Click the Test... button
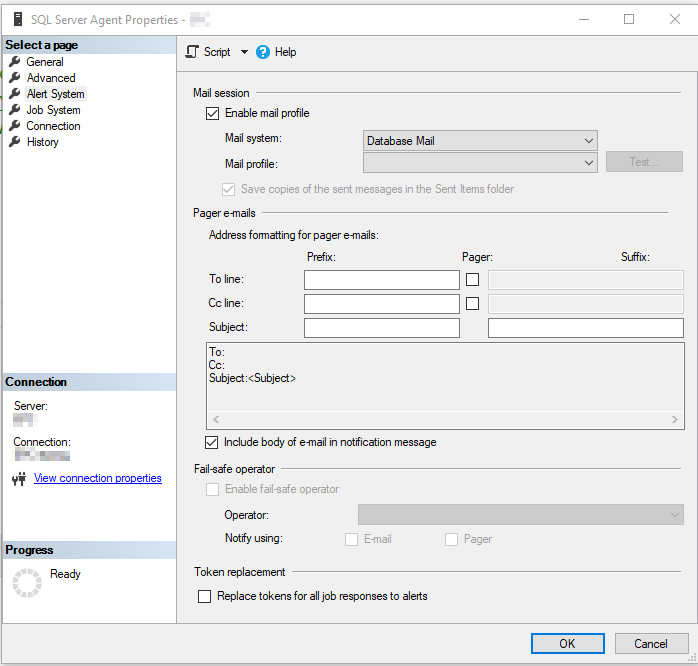The image size is (698, 666). [x=644, y=162]
